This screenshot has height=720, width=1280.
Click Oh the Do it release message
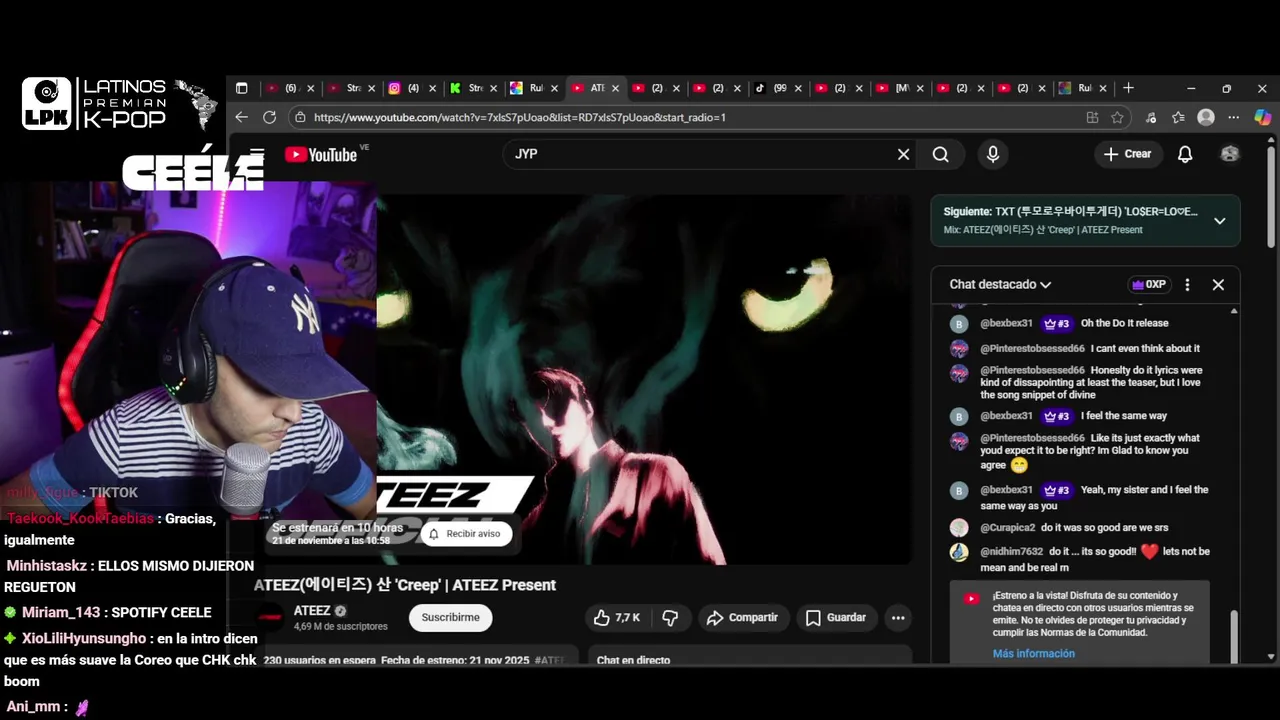click(1124, 324)
